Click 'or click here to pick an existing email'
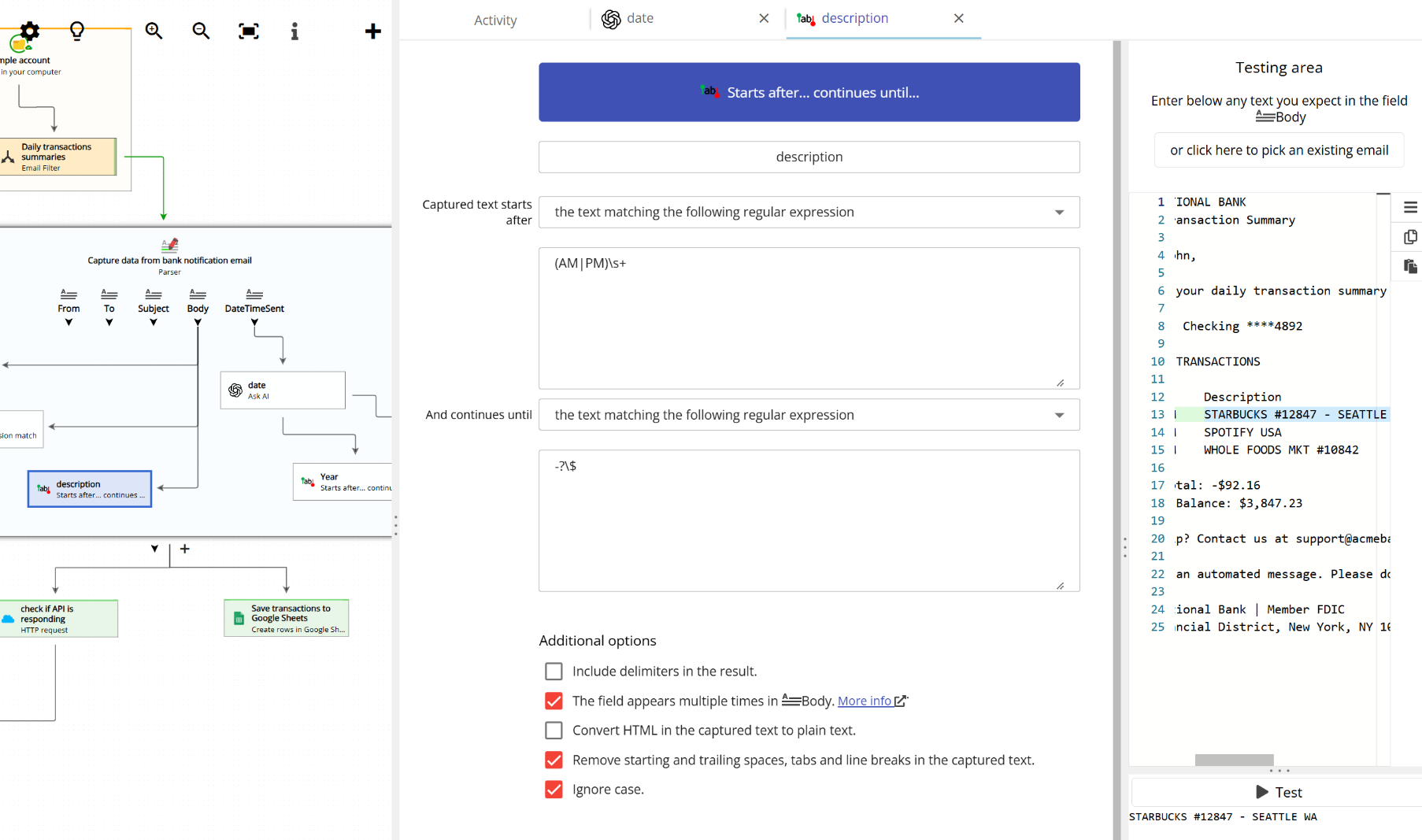Viewport: 1422px width, 840px height. pos(1279,150)
